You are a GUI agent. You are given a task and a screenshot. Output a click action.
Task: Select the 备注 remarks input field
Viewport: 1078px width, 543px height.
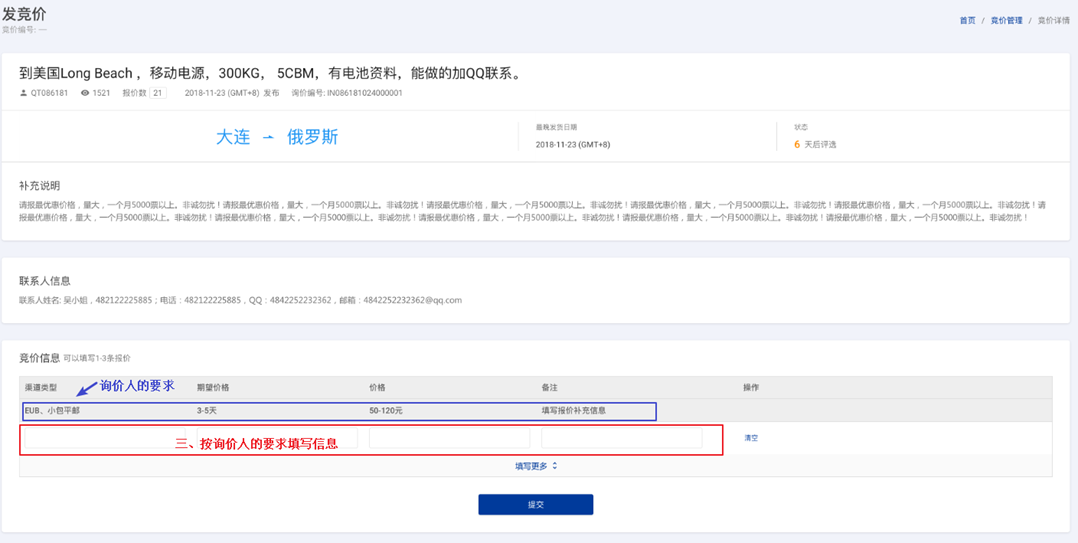pyautogui.click(x=621, y=438)
